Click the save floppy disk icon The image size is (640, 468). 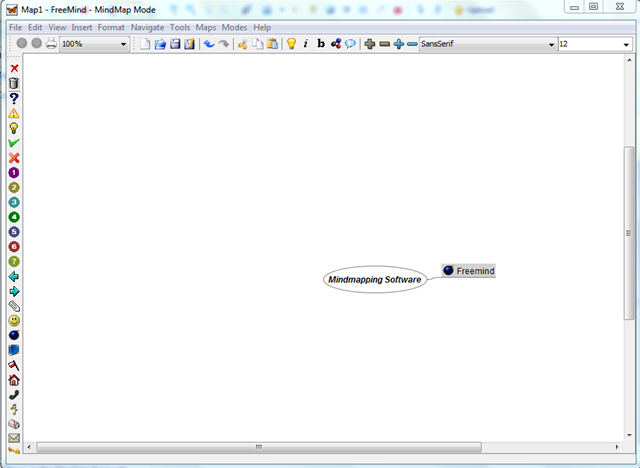coord(175,44)
